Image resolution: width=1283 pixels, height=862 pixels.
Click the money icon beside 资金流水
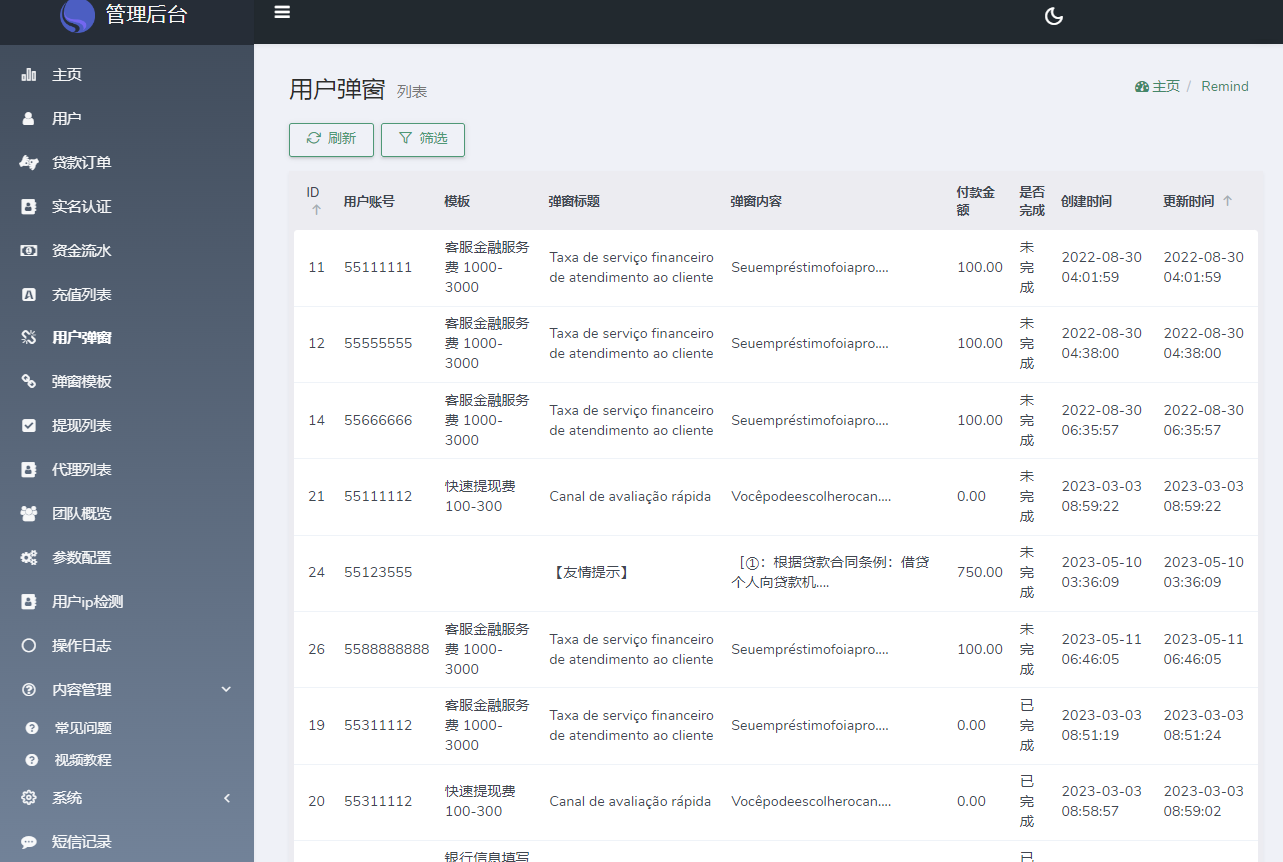(x=29, y=250)
